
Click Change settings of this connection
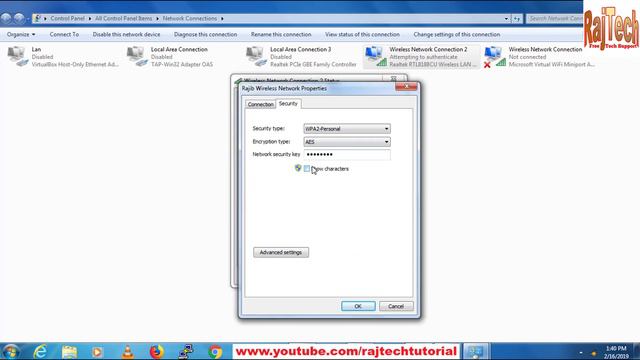[456, 35]
